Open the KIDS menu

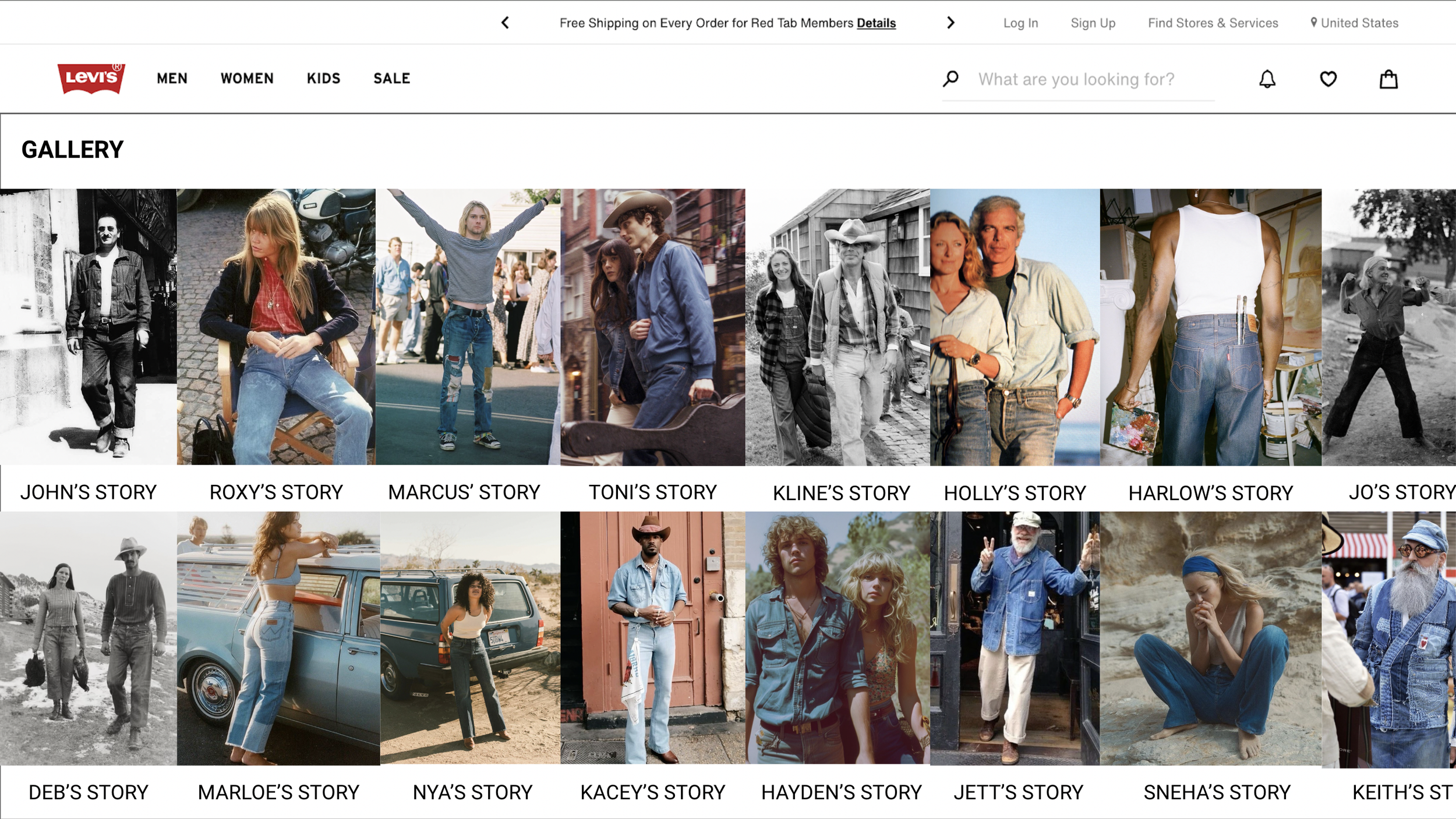click(x=323, y=79)
